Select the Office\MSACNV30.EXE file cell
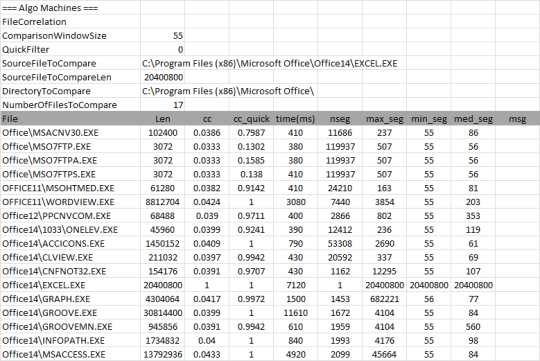Screen dimensions: 540x361 coord(70,133)
